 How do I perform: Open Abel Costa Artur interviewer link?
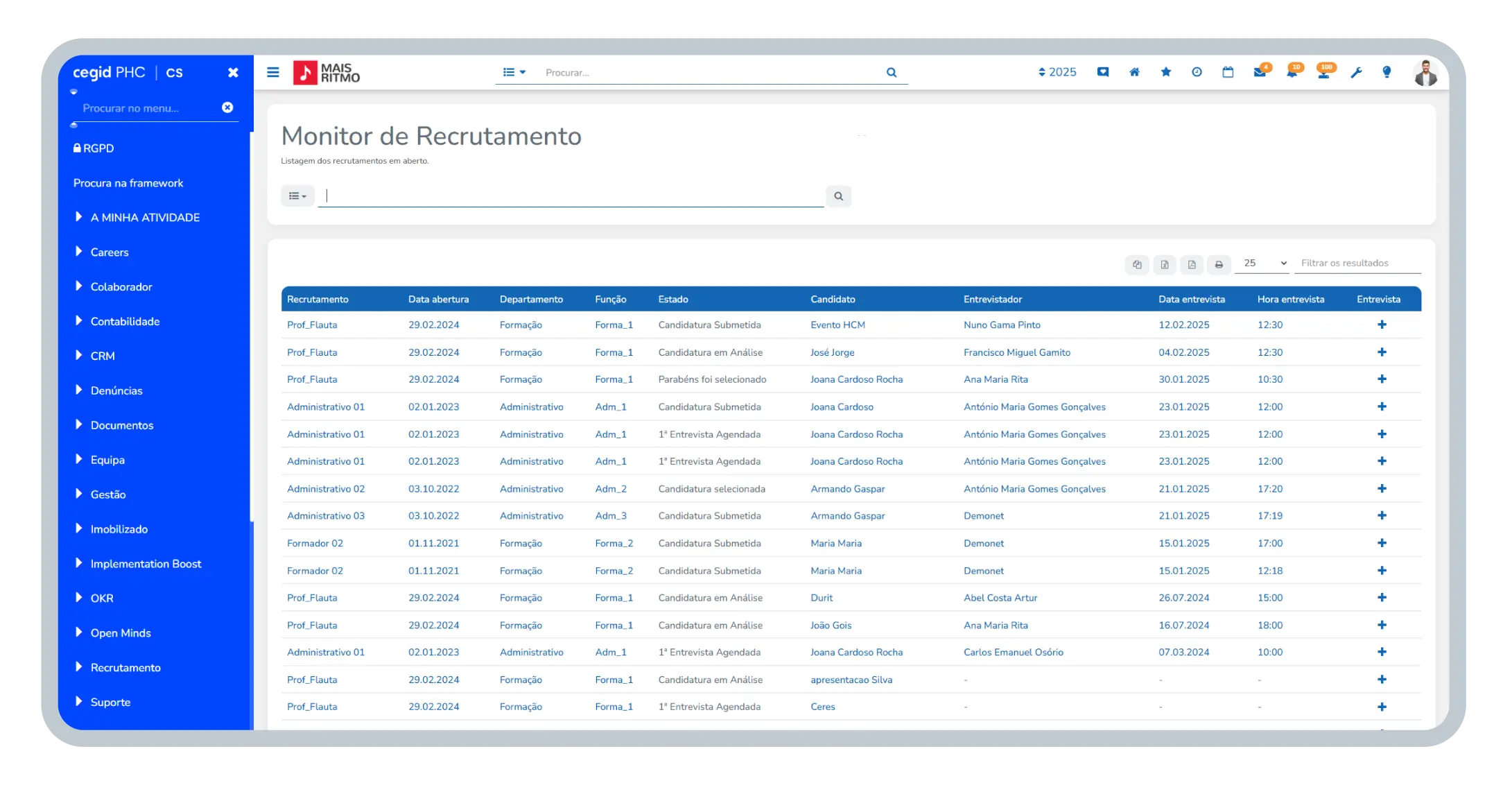tap(1000, 598)
